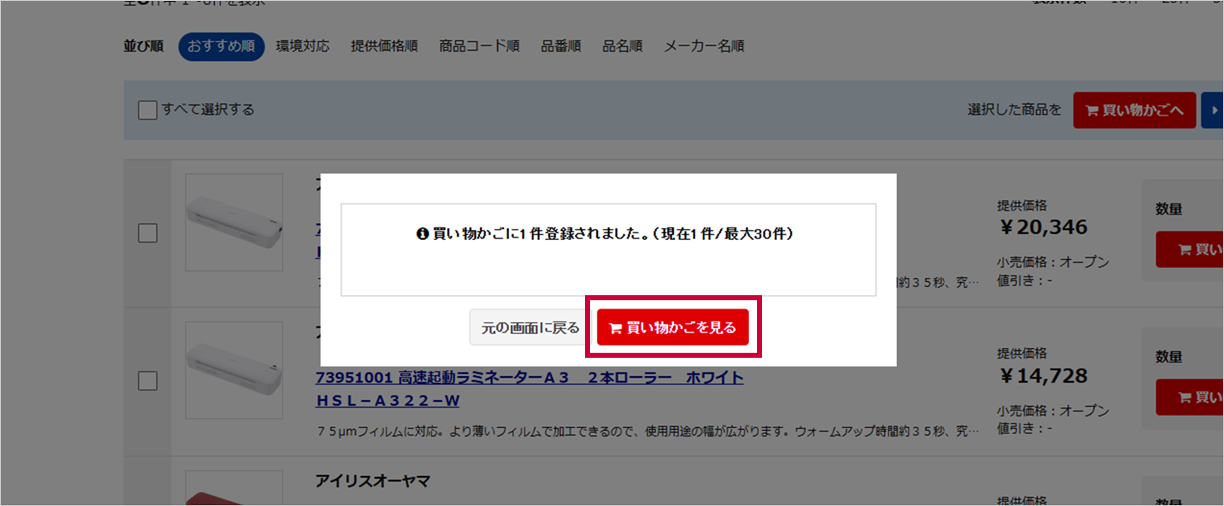Sort products by 環境対応

point(303,46)
